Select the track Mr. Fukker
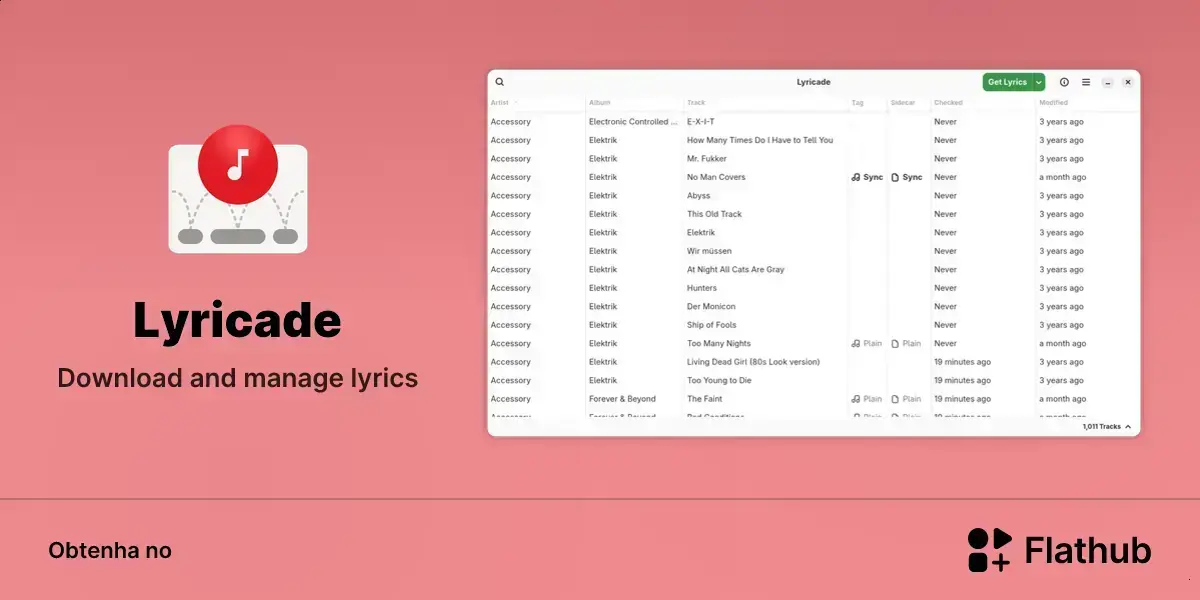The image size is (1200, 600). [707, 159]
